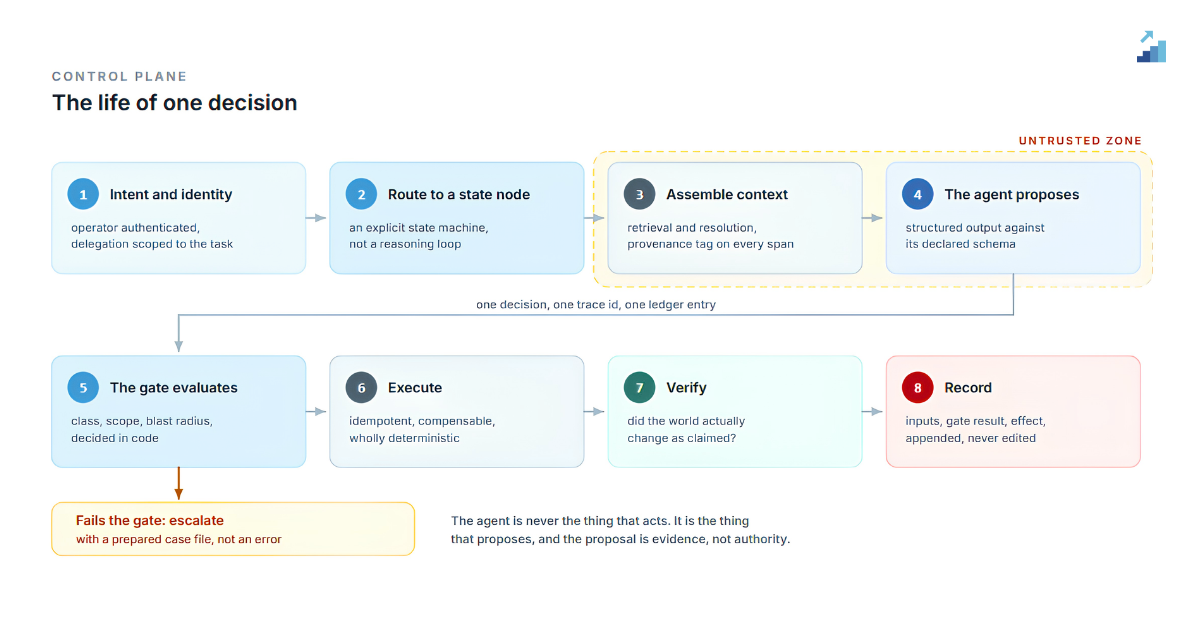Click the red step 8 circle
1200x630 pixels.
coord(918,388)
